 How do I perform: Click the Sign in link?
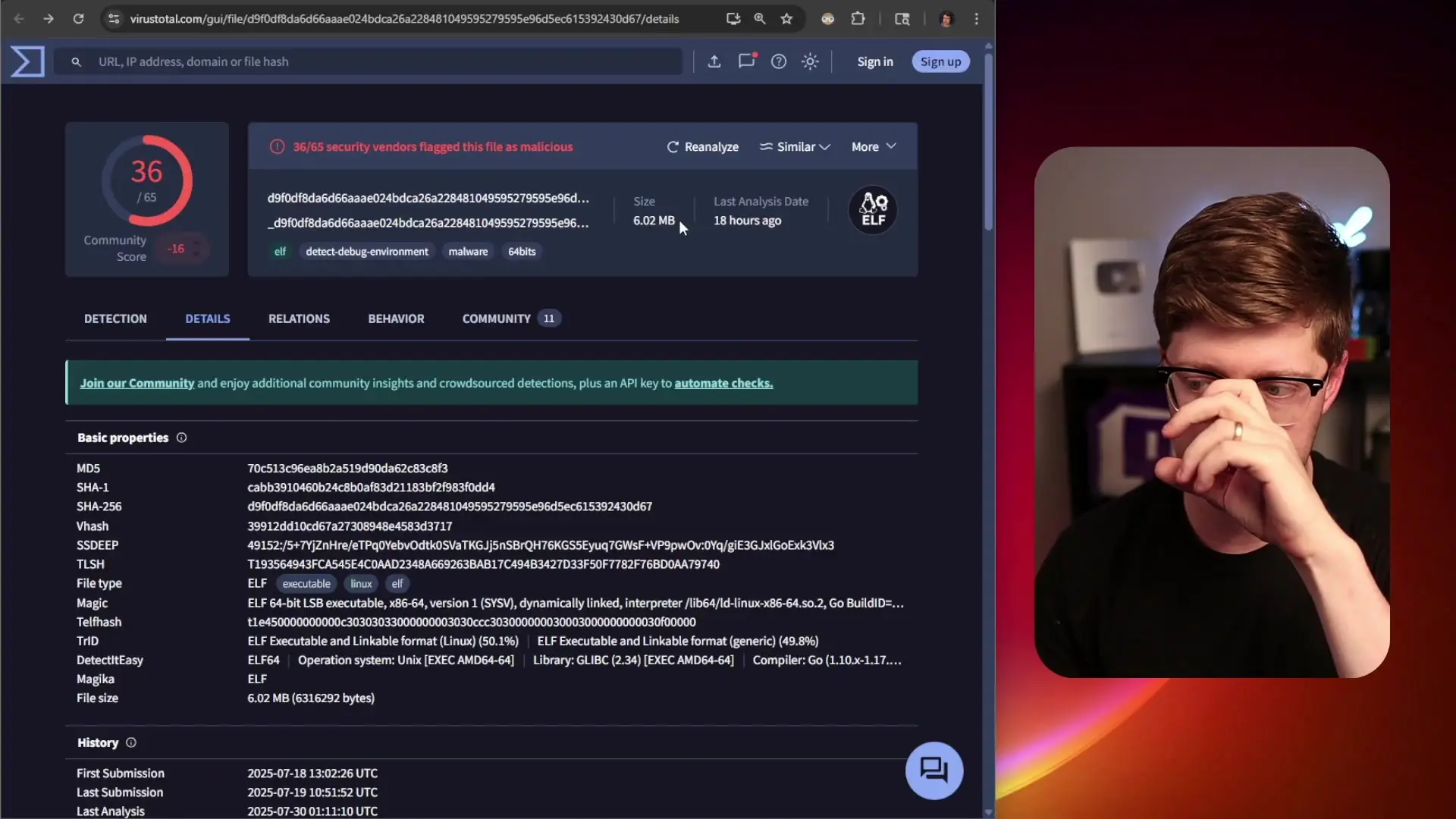click(875, 61)
